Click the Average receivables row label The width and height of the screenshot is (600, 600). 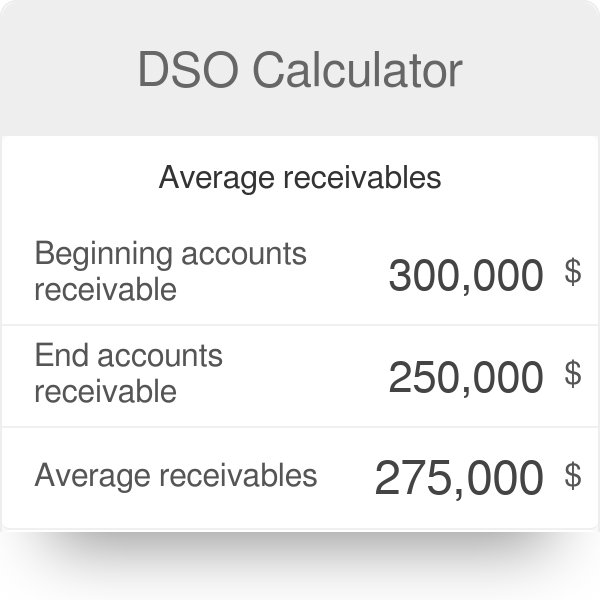coord(176,476)
